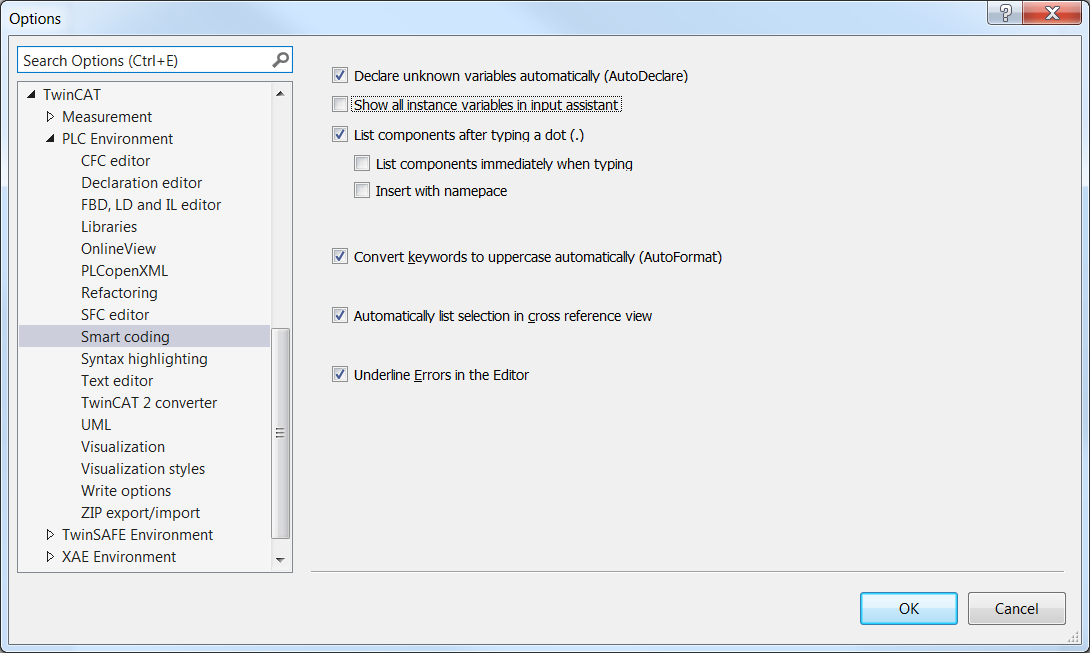This screenshot has width=1090, height=653.
Task: Select XAE Environment label
Action: click(x=119, y=557)
